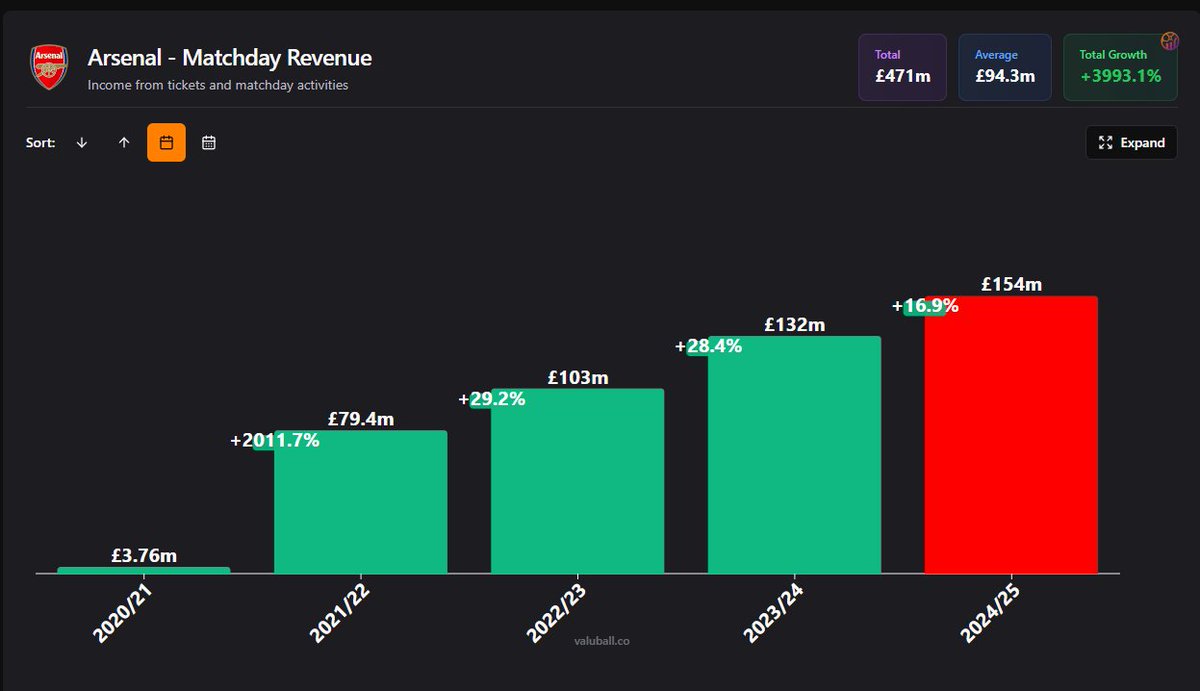Click the +28.4% growth badge
Image resolution: width=1200 pixels, height=691 pixels.
pyautogui.click(x=709, y=346)
